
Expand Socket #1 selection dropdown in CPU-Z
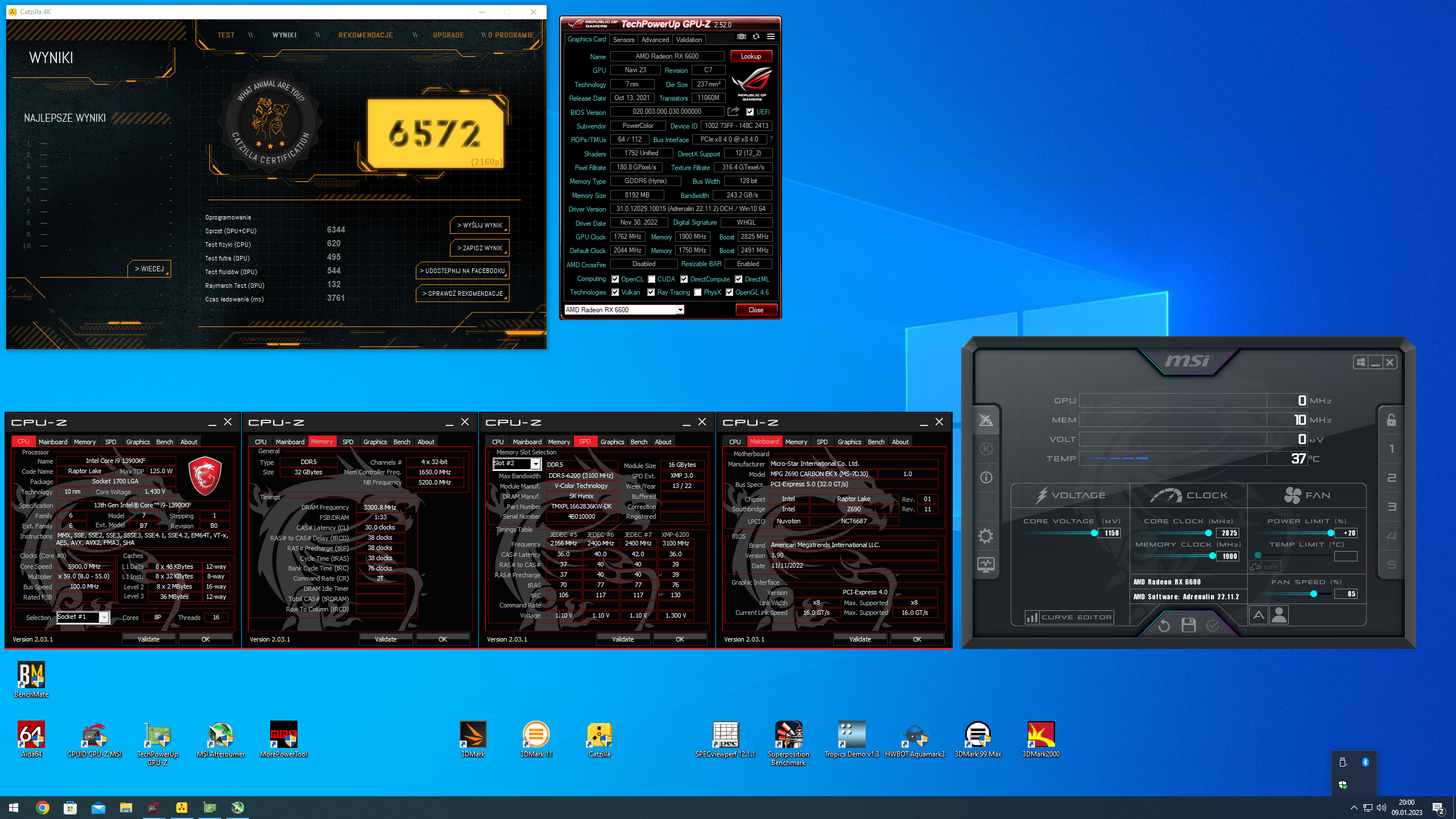(104, 618)
